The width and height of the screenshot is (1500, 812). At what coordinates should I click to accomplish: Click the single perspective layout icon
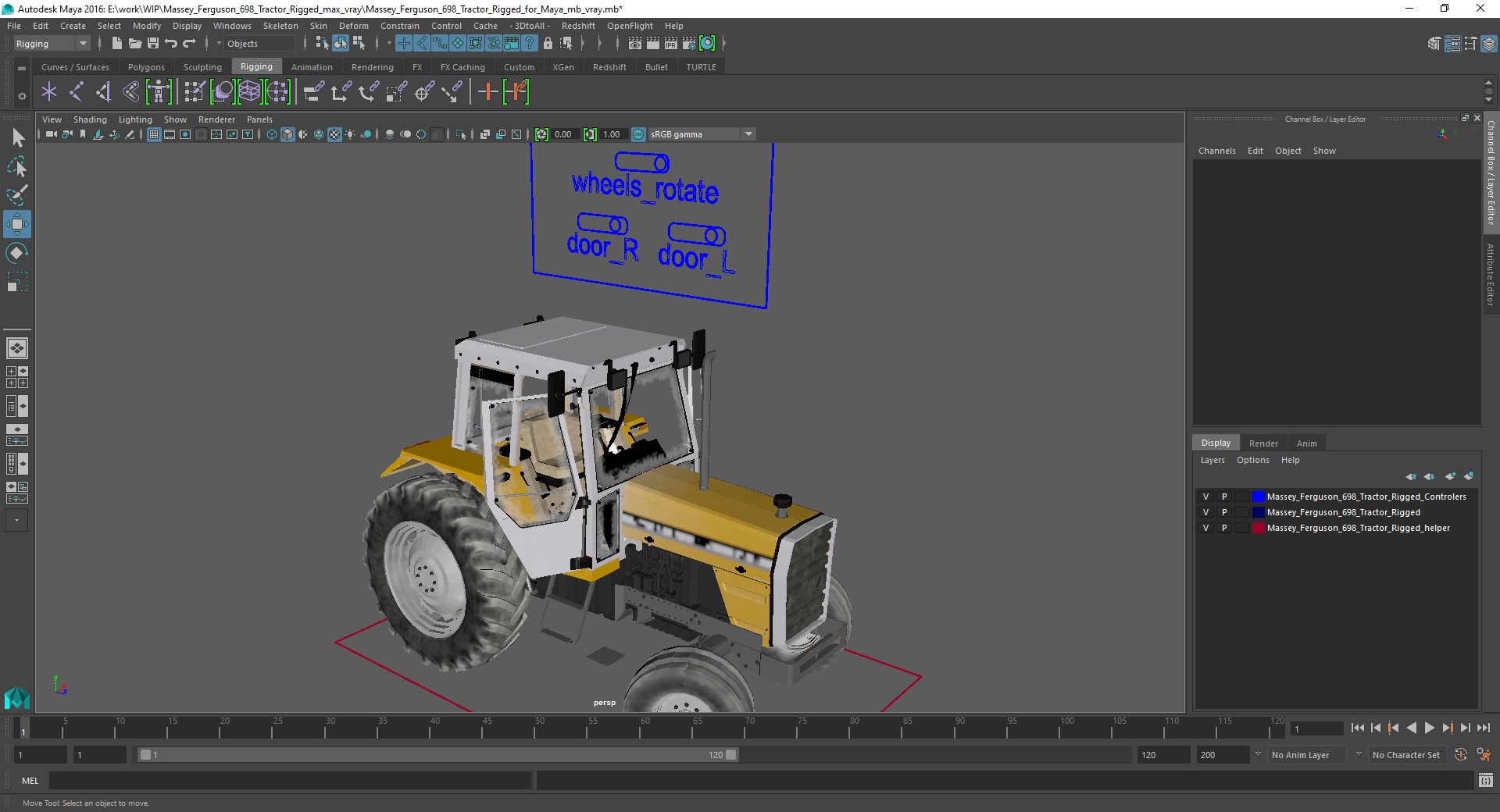point(17,348)
